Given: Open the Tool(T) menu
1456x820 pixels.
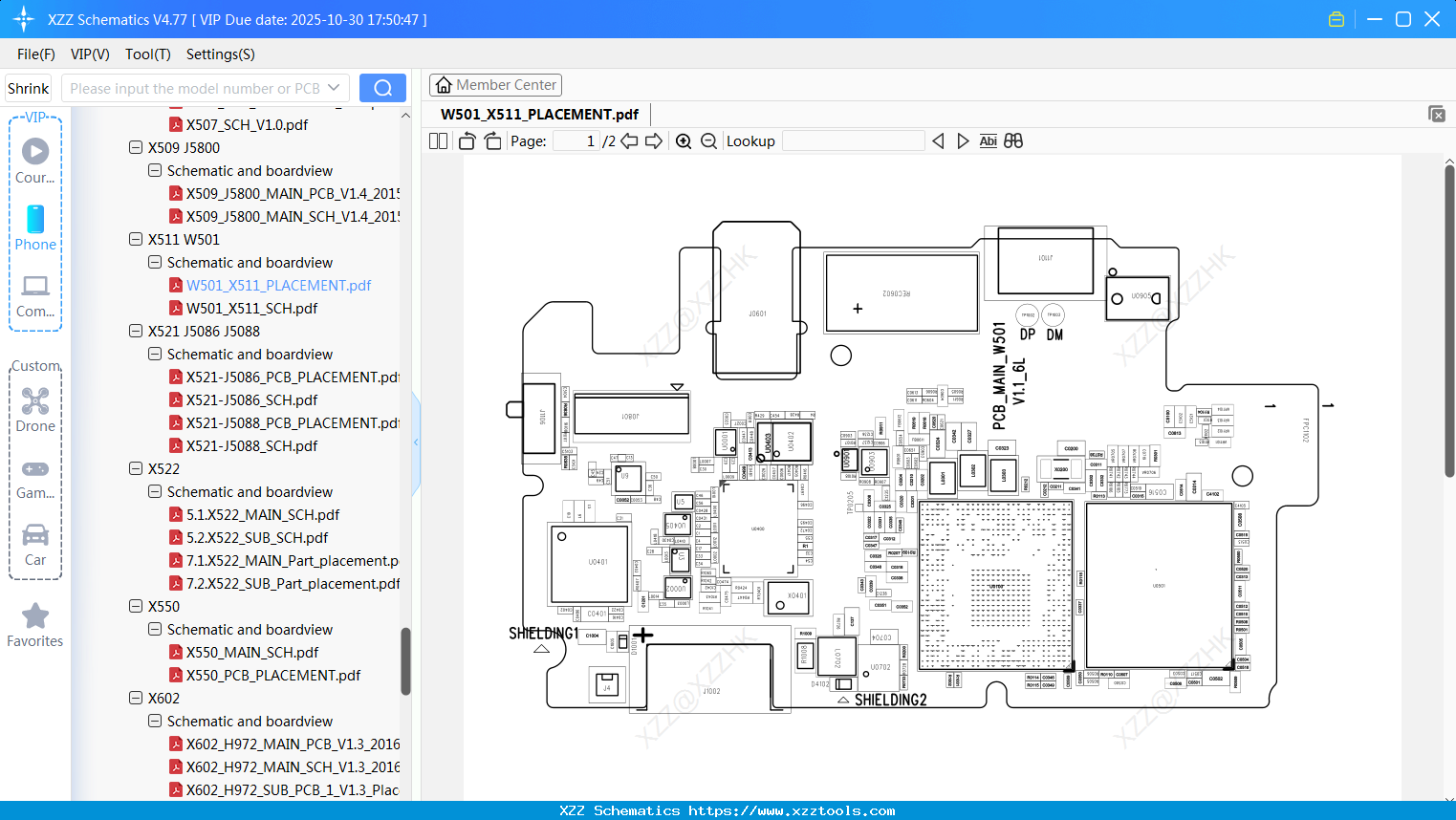Looking at the screenshot, I should click(x=148, y=54).
